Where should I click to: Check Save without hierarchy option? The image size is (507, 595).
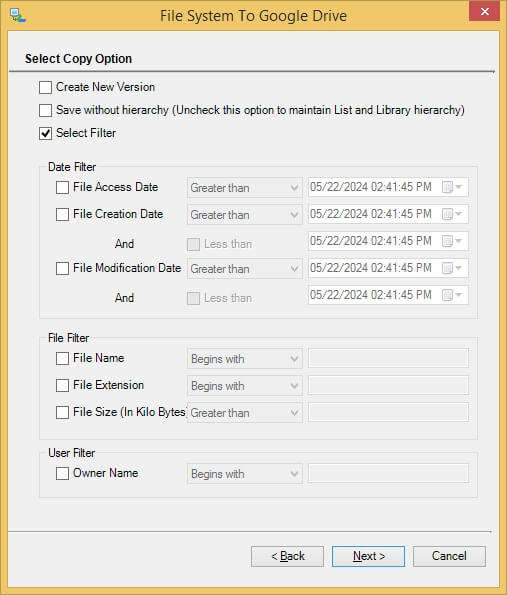tap(46, 110)
